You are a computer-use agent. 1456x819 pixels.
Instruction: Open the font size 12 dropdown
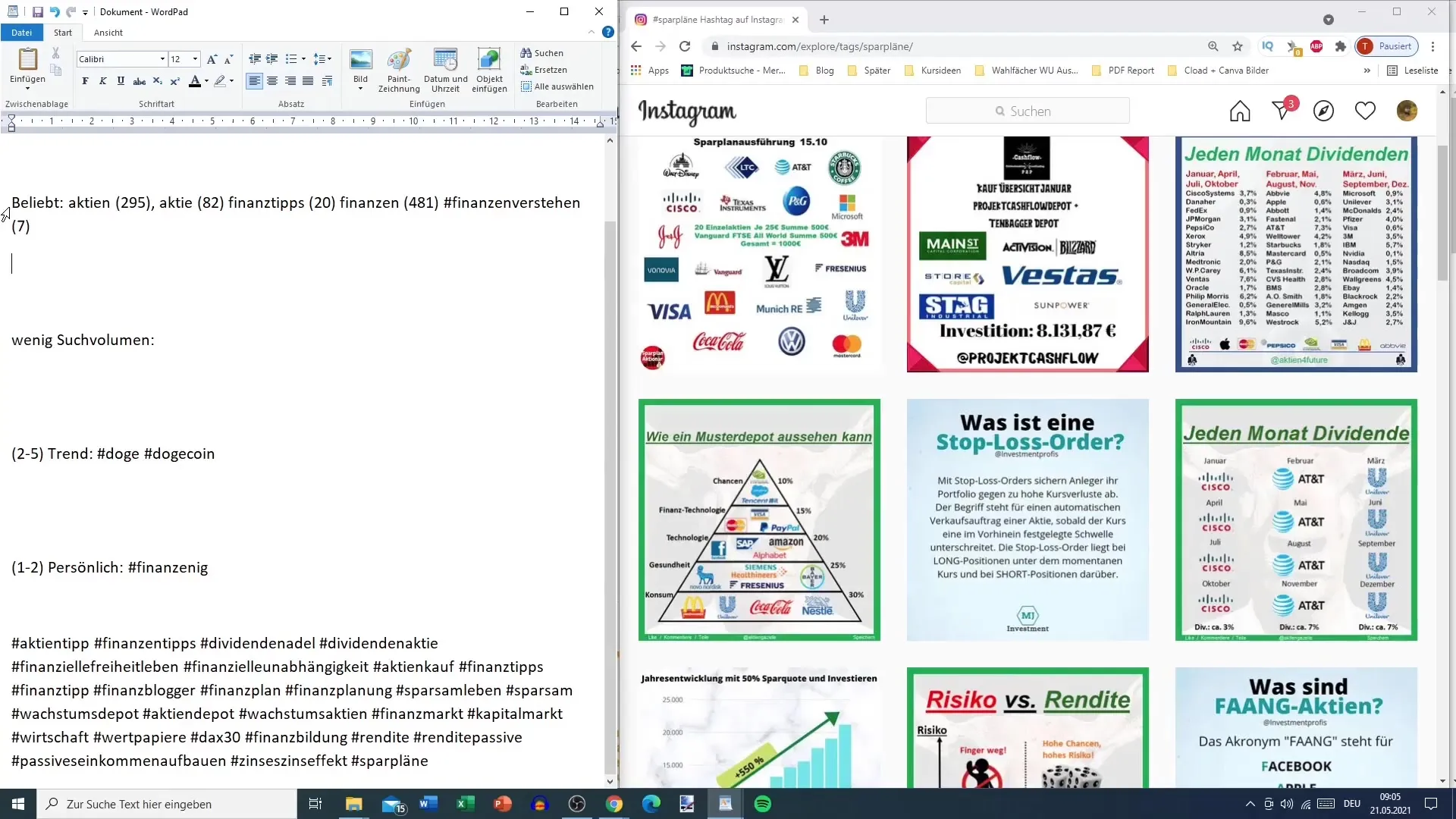[x=195, y=59]
